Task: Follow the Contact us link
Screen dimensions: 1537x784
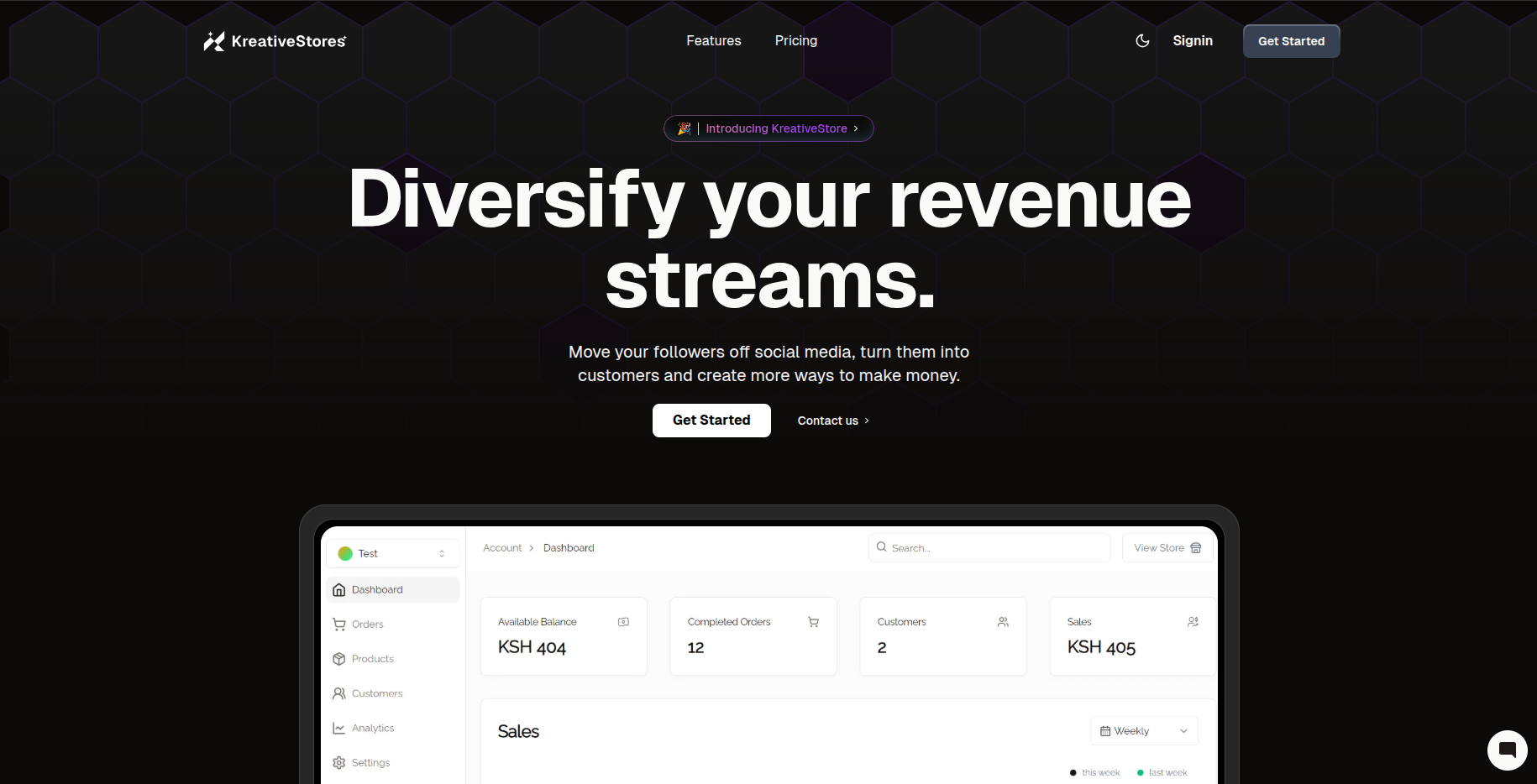Action: 831,420
